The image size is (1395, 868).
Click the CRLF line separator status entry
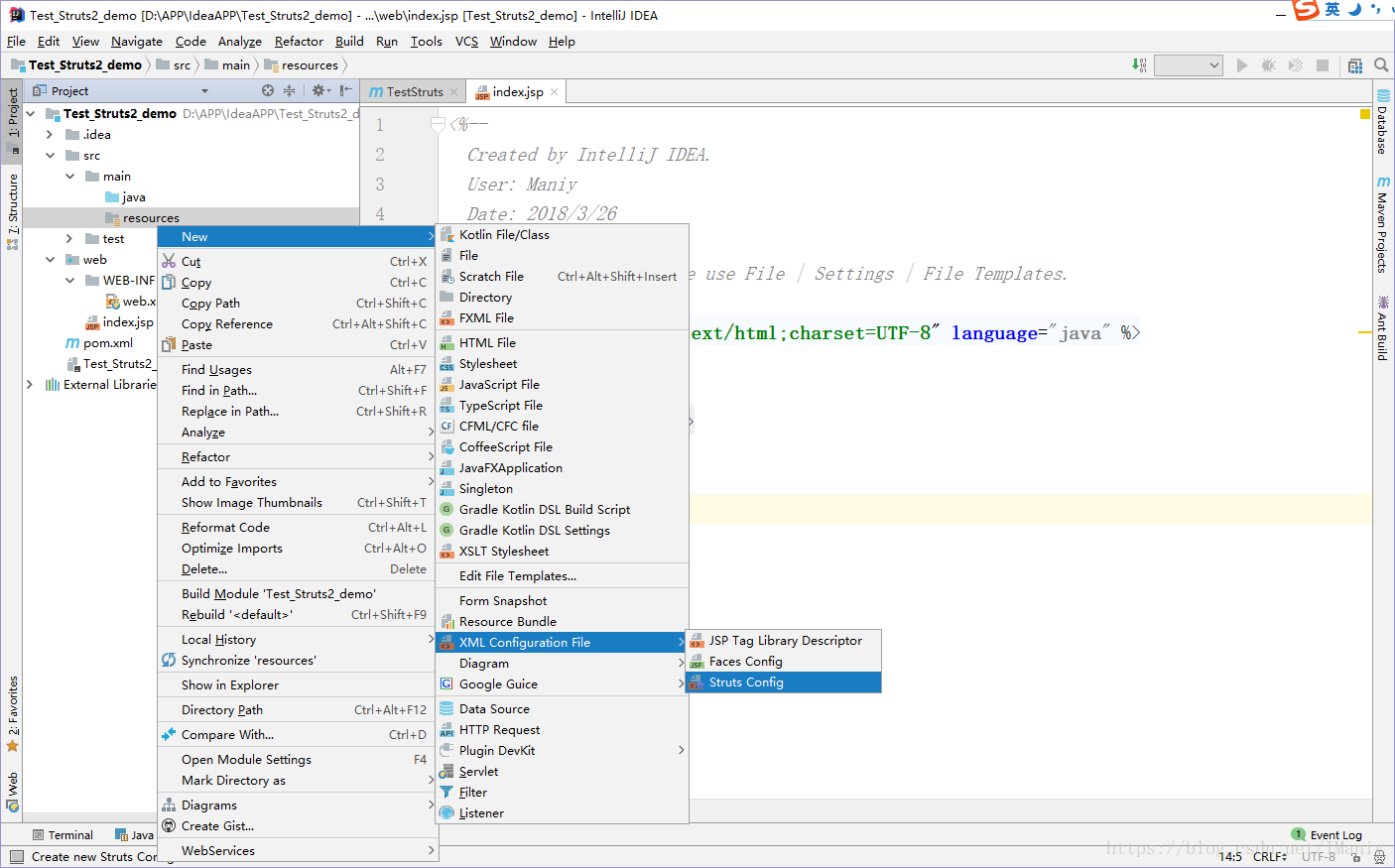tap(1270, 857)
